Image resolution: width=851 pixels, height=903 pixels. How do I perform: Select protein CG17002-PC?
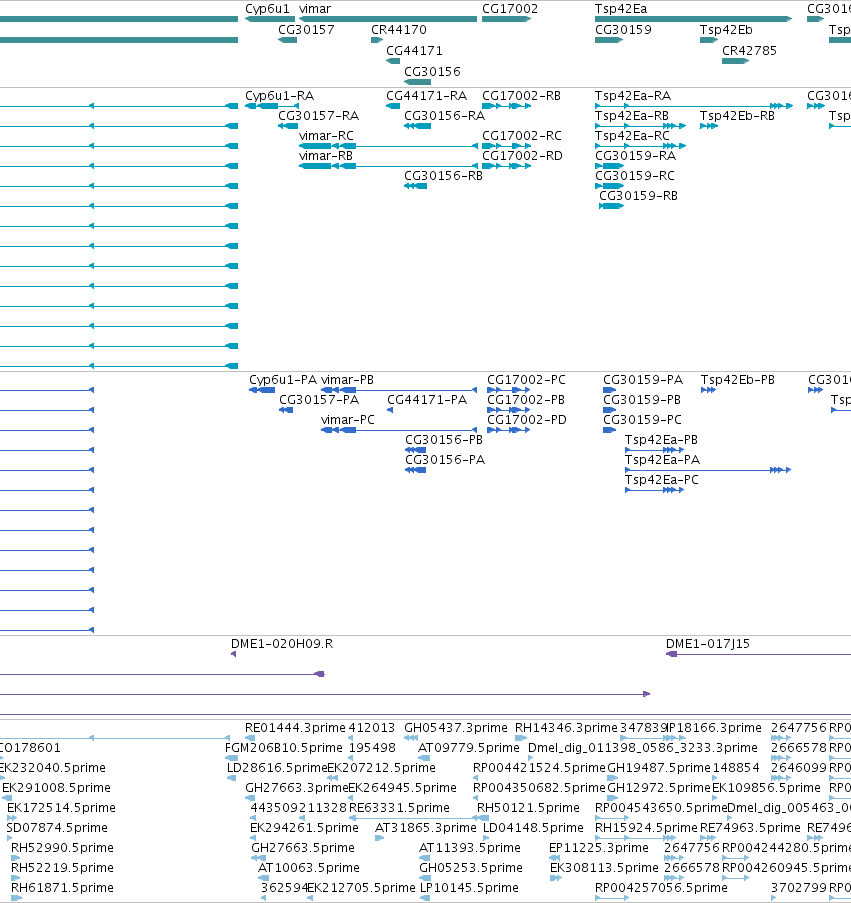pos(526,380)
